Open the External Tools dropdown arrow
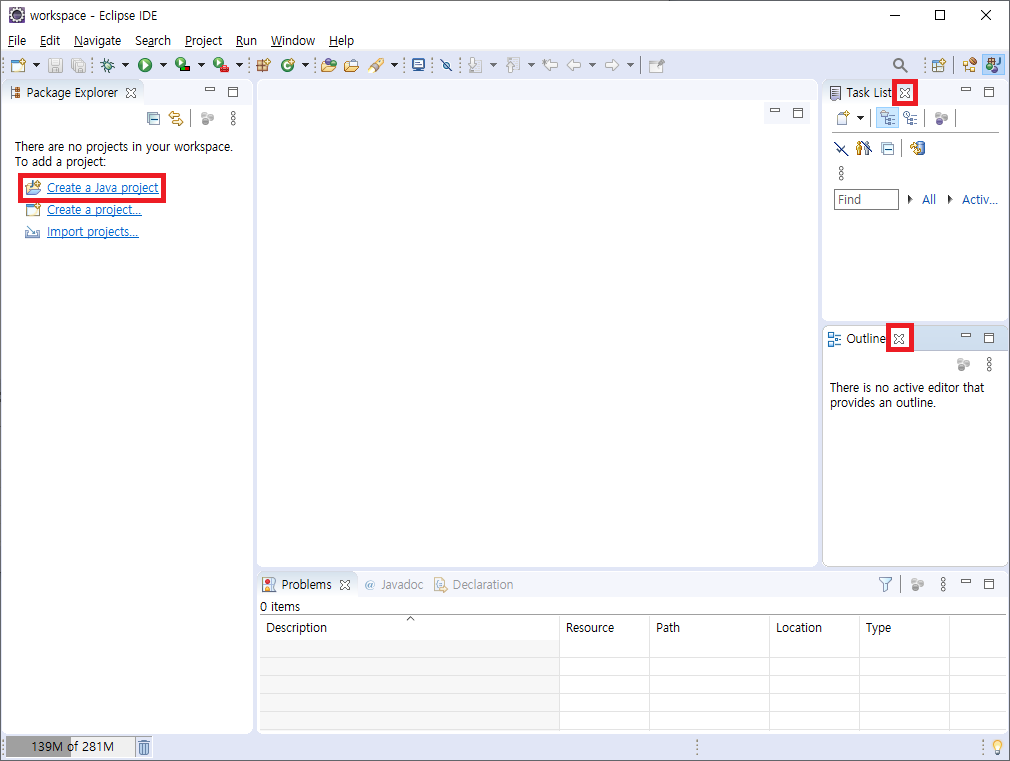 (239, 65)
